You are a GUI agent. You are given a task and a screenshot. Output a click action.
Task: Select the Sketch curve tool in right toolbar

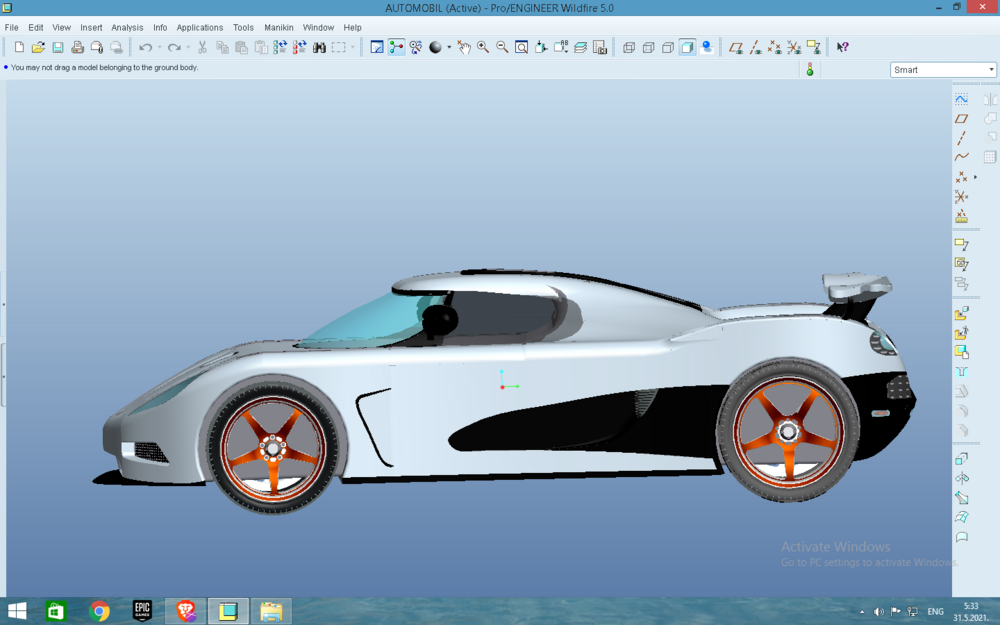pos(961,99)
